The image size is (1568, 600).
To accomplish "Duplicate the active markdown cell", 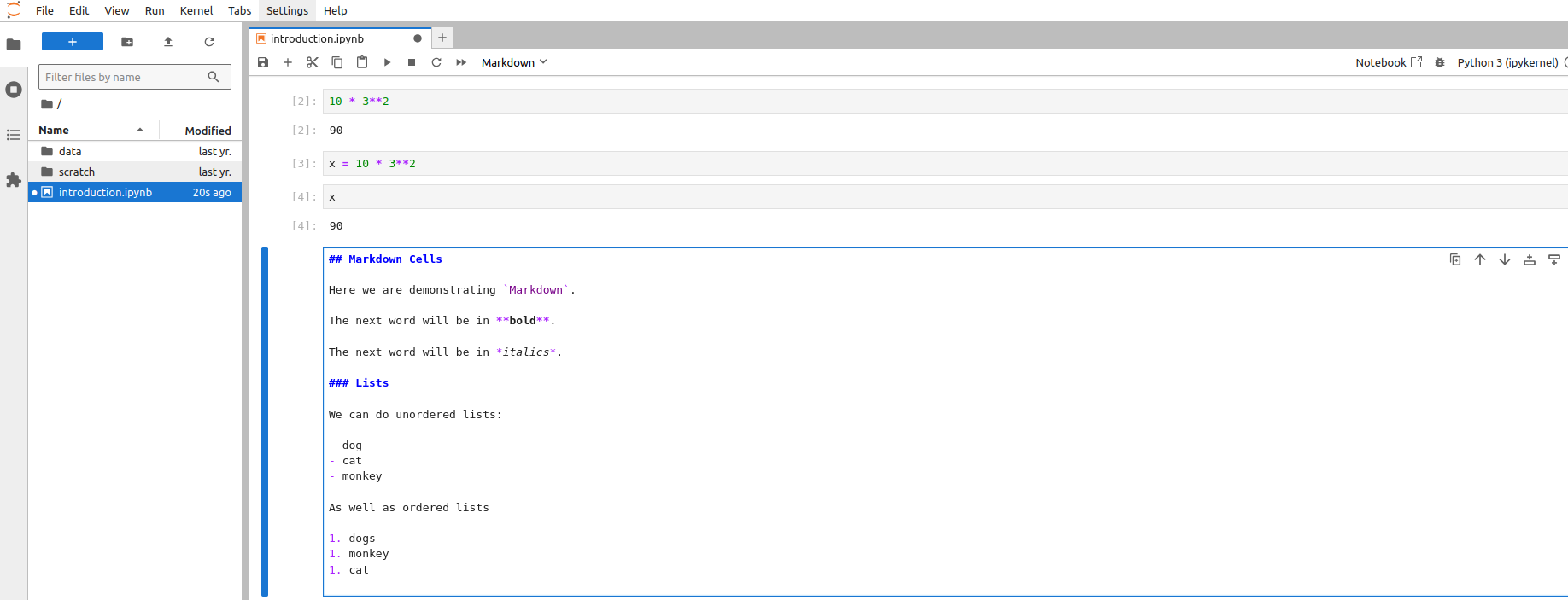I will click(1455, 259).
